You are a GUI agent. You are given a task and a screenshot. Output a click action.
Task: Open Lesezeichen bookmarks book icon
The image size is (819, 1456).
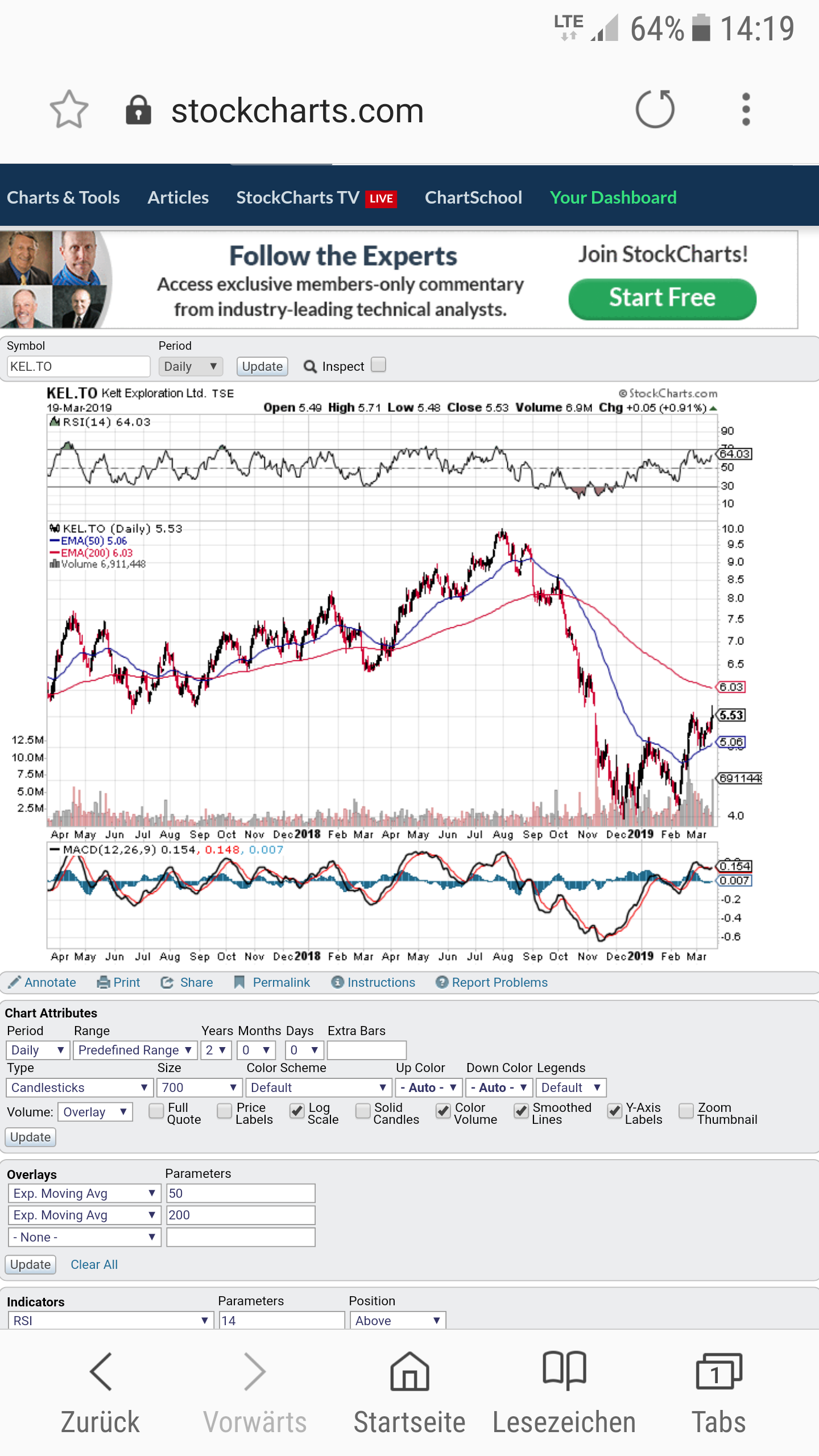click(564, 1371)
